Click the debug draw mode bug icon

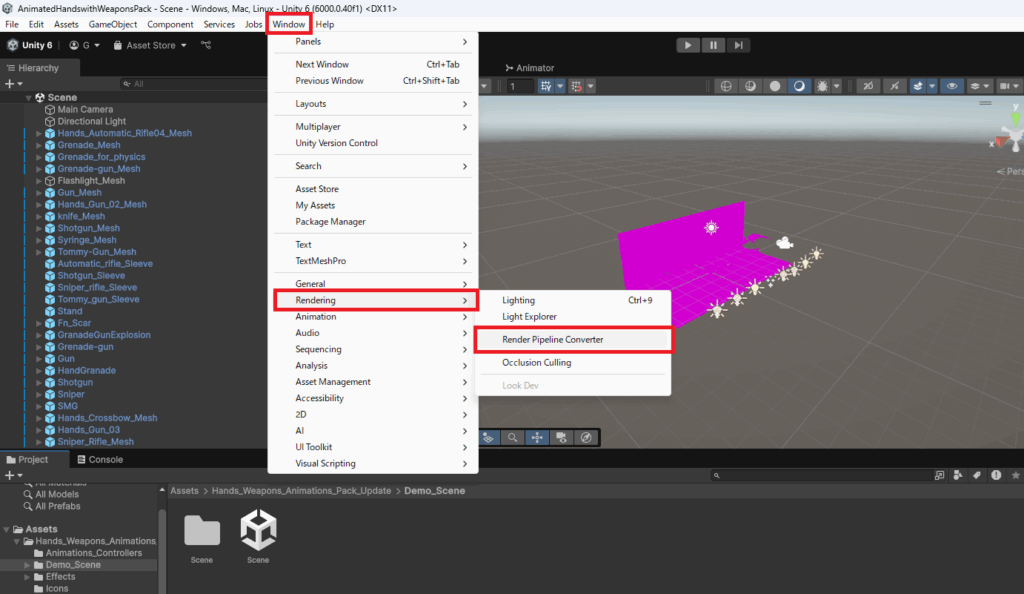(822, 86)
